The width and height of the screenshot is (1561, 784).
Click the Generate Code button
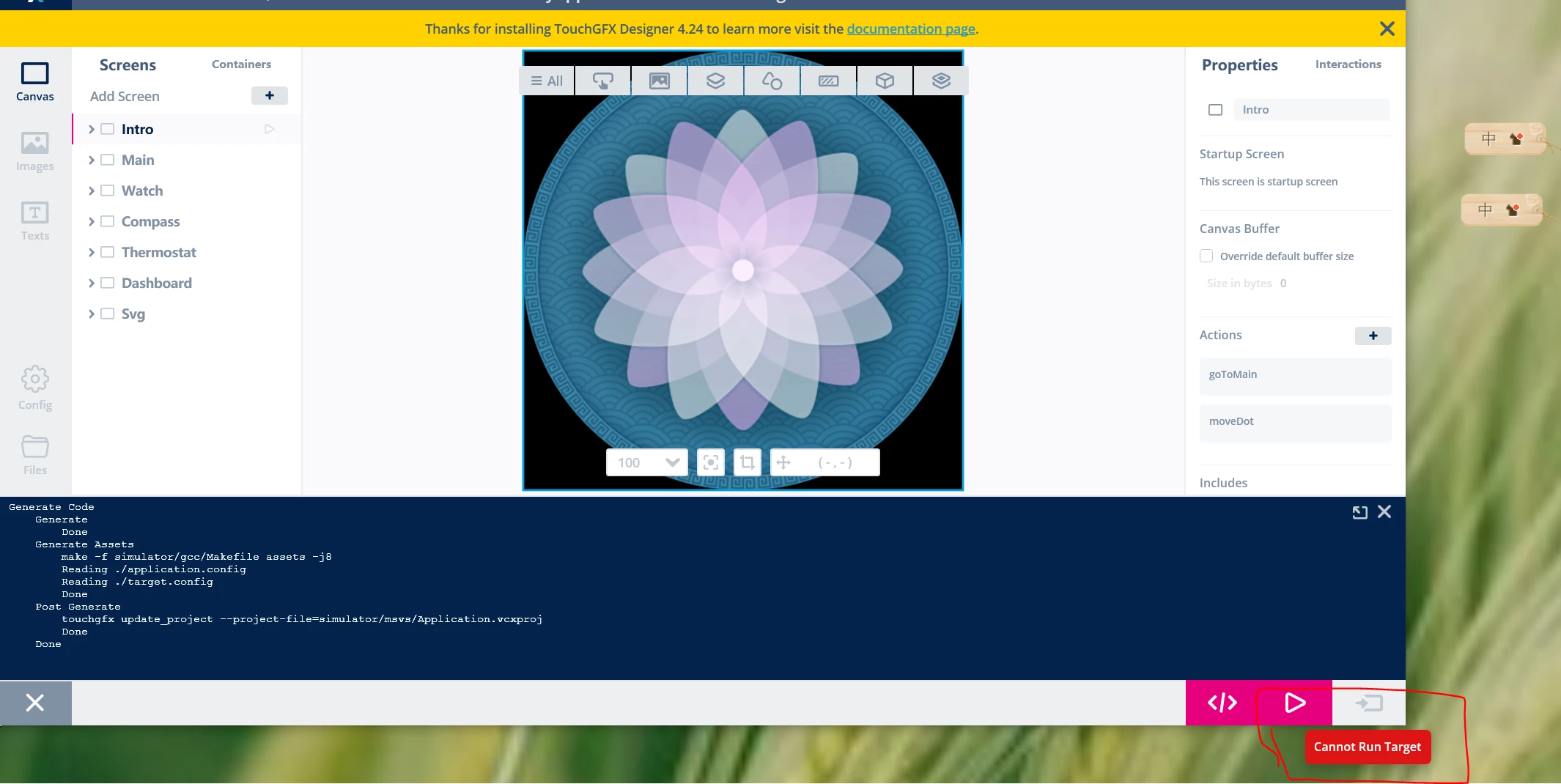(x=1222, y=703)
